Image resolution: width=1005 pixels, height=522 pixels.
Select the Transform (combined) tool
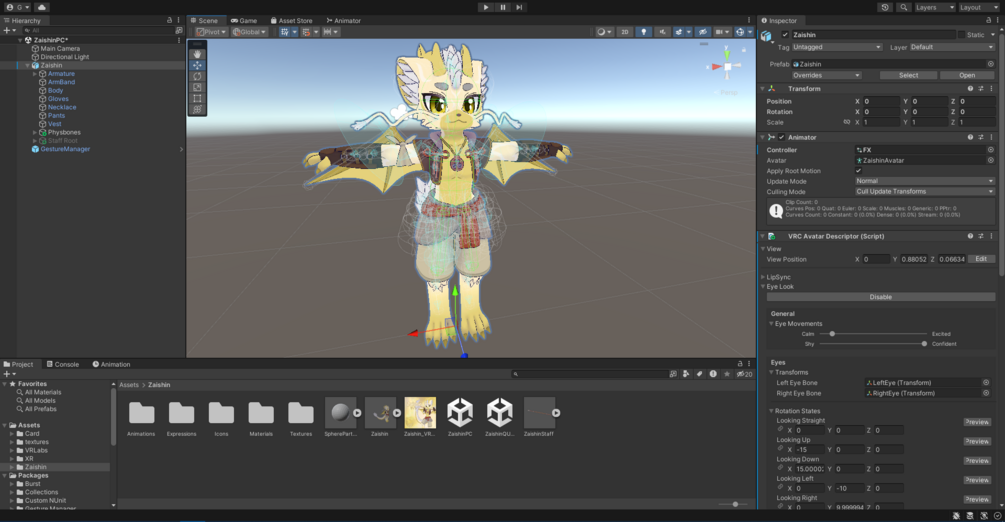(x=197, y=110)
